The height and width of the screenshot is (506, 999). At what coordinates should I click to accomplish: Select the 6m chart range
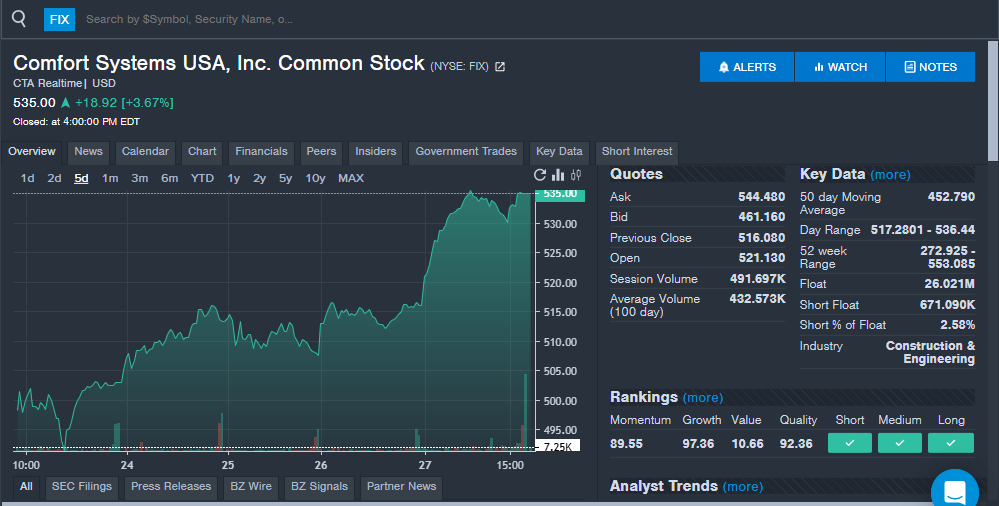(169, 178)
